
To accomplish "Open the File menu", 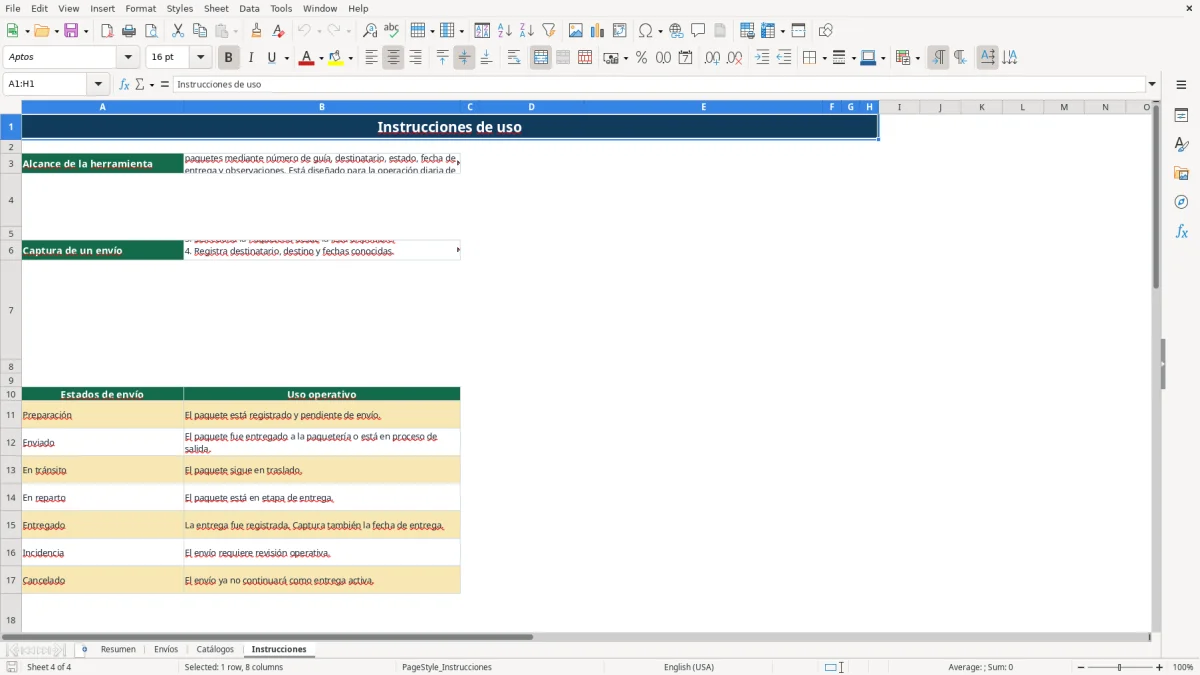I will coord(13,8).
